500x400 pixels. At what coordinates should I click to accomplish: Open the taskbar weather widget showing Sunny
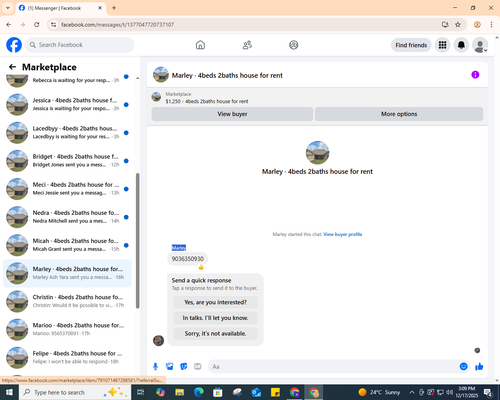tap(379, 392)
